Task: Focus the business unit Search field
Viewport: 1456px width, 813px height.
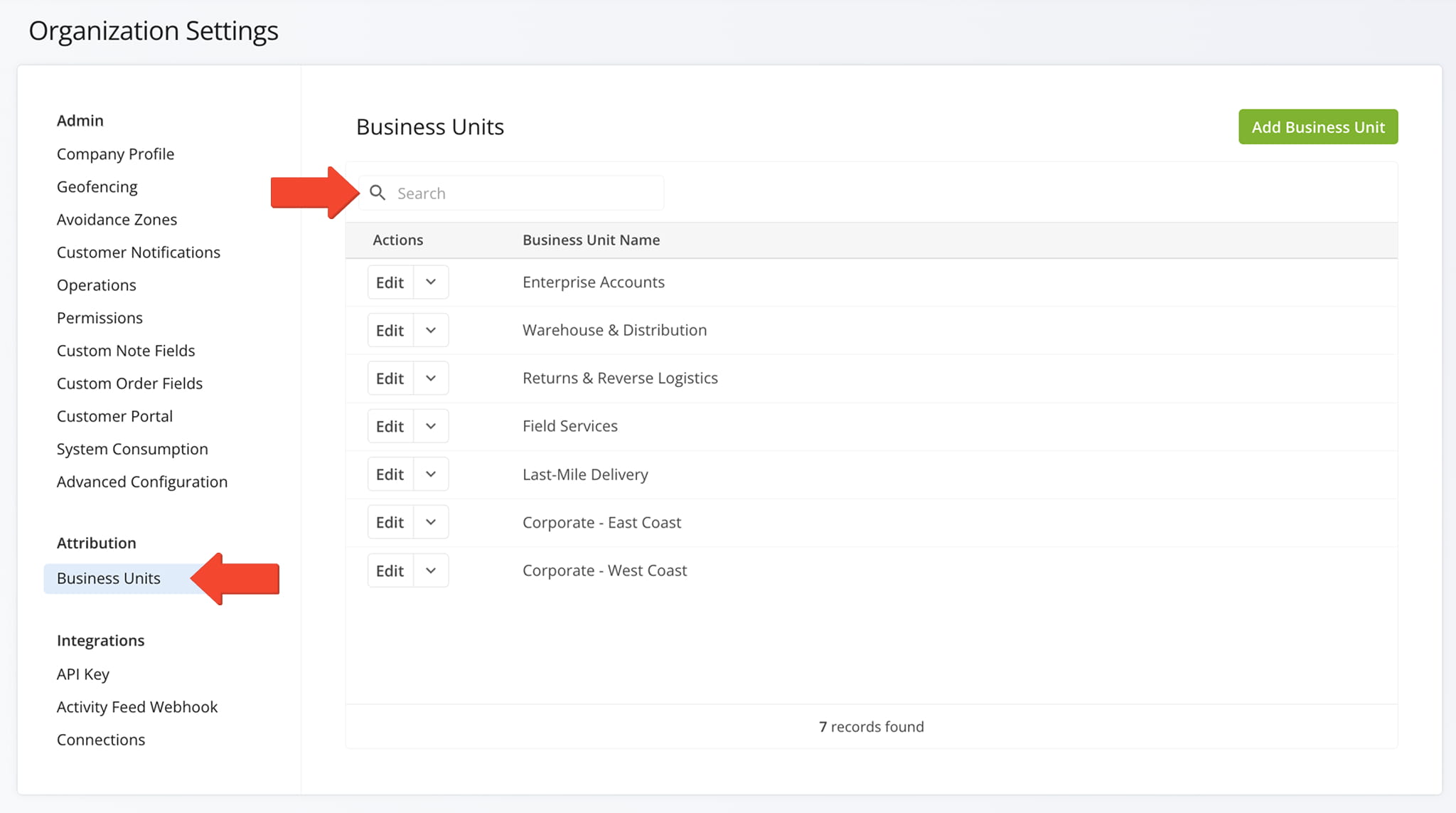Action: [526, 193]
